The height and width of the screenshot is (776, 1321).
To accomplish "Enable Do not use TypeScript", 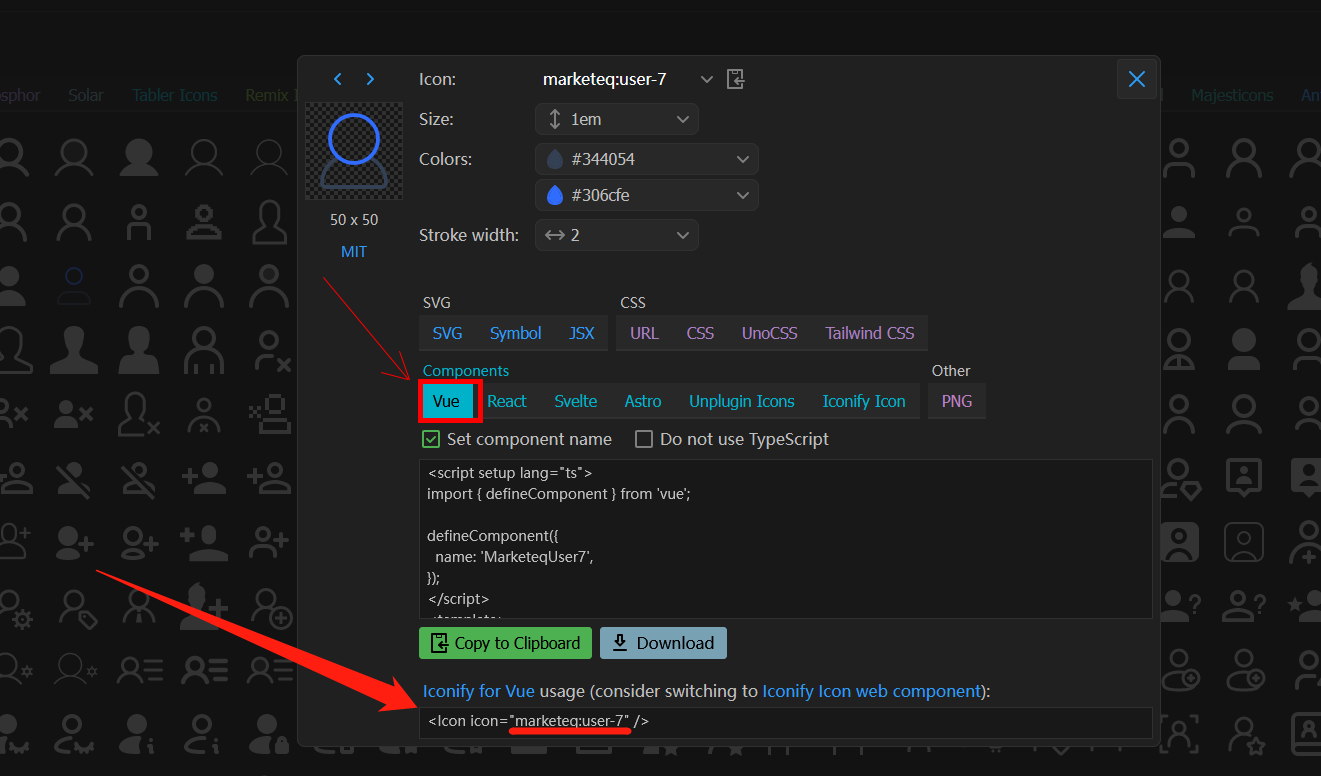I will coord(644,439).
